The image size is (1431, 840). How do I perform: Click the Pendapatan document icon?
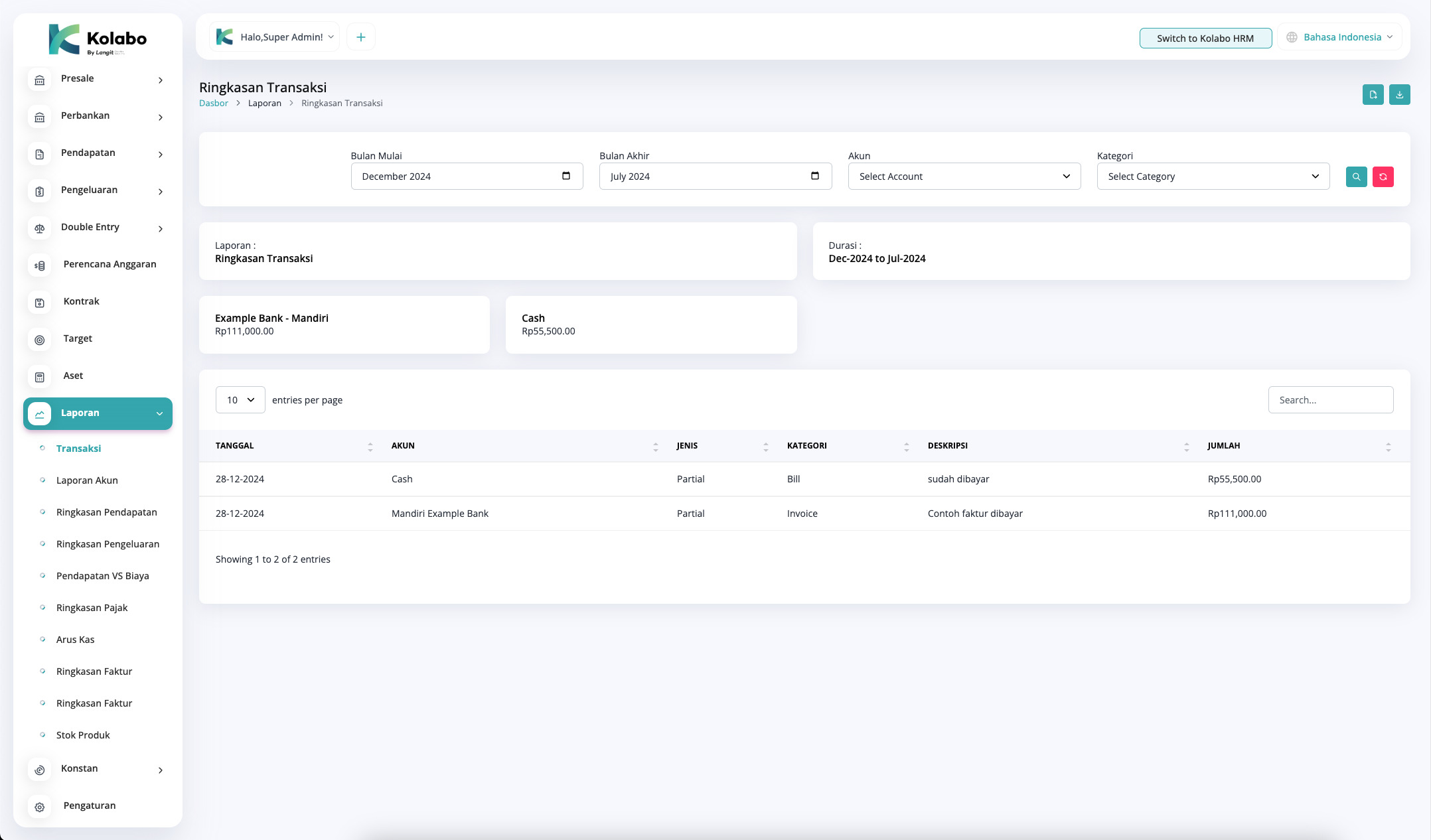pos(40,155)
